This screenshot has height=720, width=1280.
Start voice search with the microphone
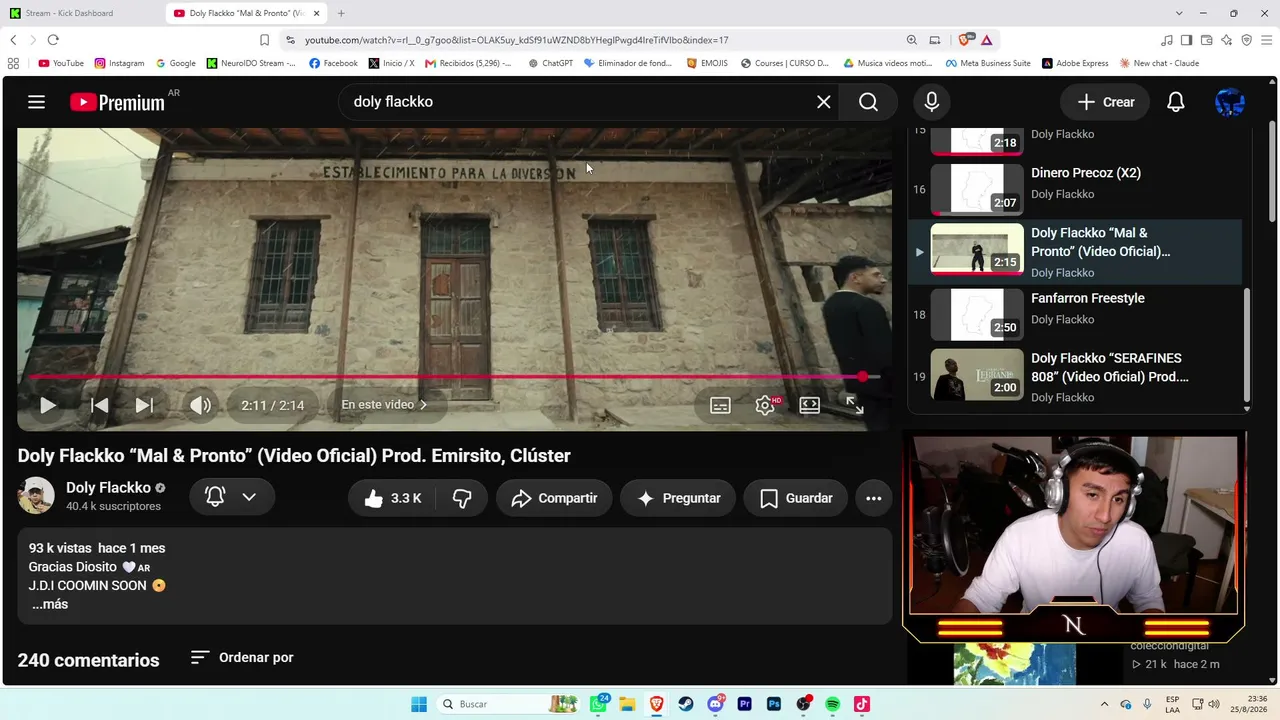tap(932, 102)
